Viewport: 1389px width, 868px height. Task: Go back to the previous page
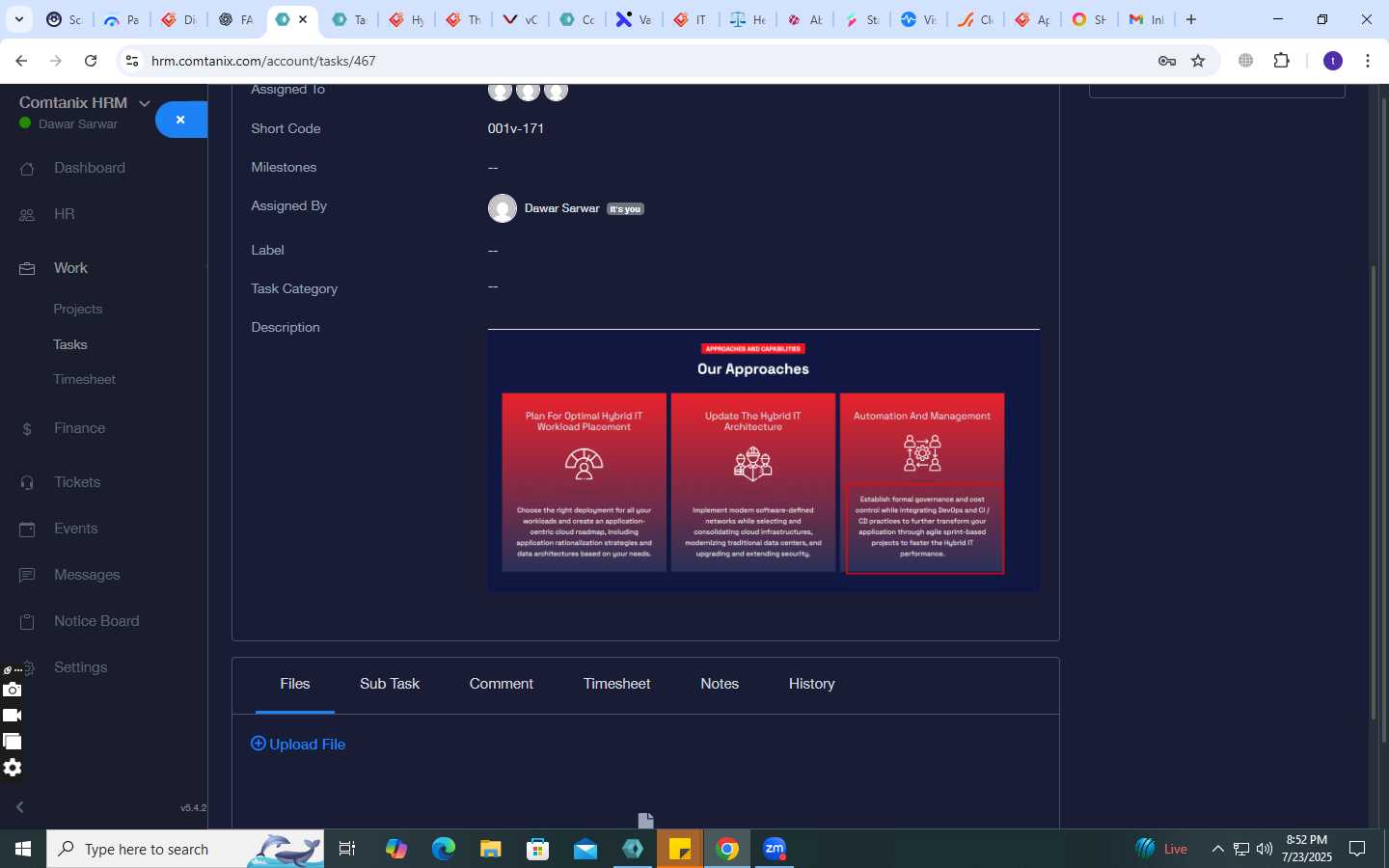click(x=21, y=61)
